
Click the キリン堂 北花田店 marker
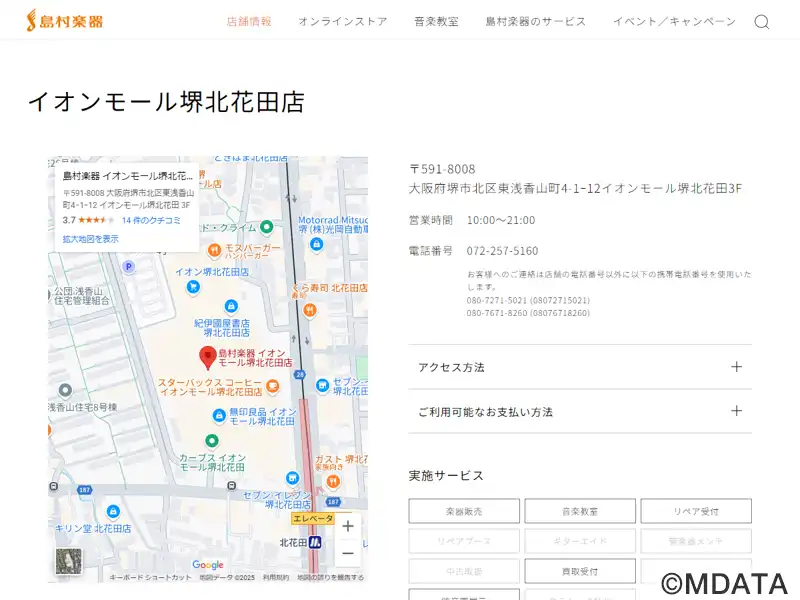point(113,511)
